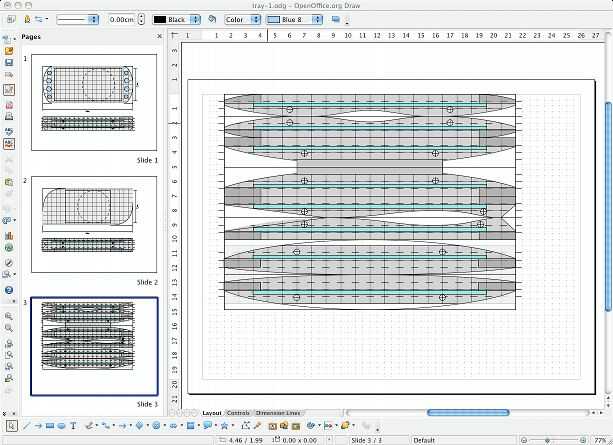Select the Rectangle shape tool
This screenshot has width=613, height=445.
(49, 425)
